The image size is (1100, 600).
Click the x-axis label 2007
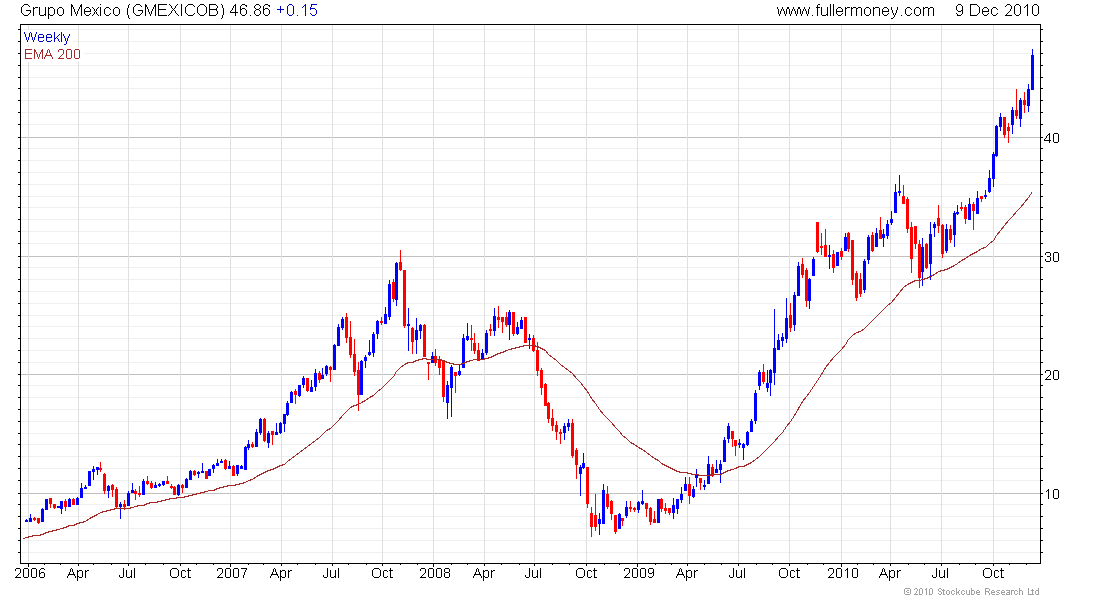[x=232, y=573]
